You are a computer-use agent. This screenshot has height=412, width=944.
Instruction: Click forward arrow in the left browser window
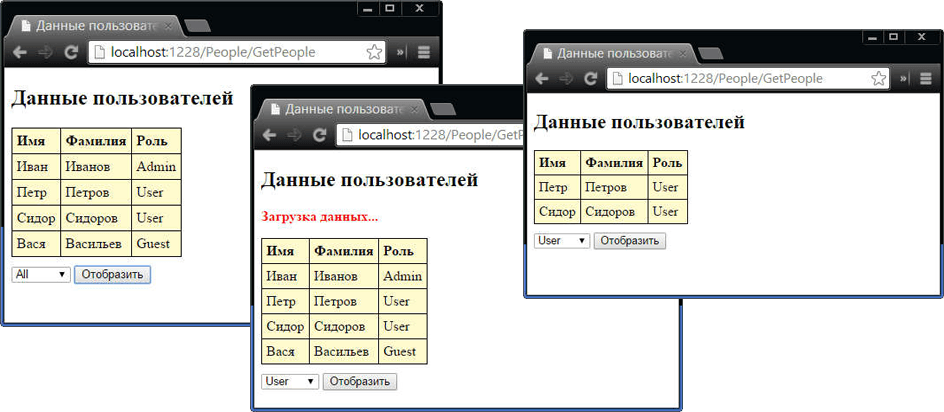[x=45, y=52]
